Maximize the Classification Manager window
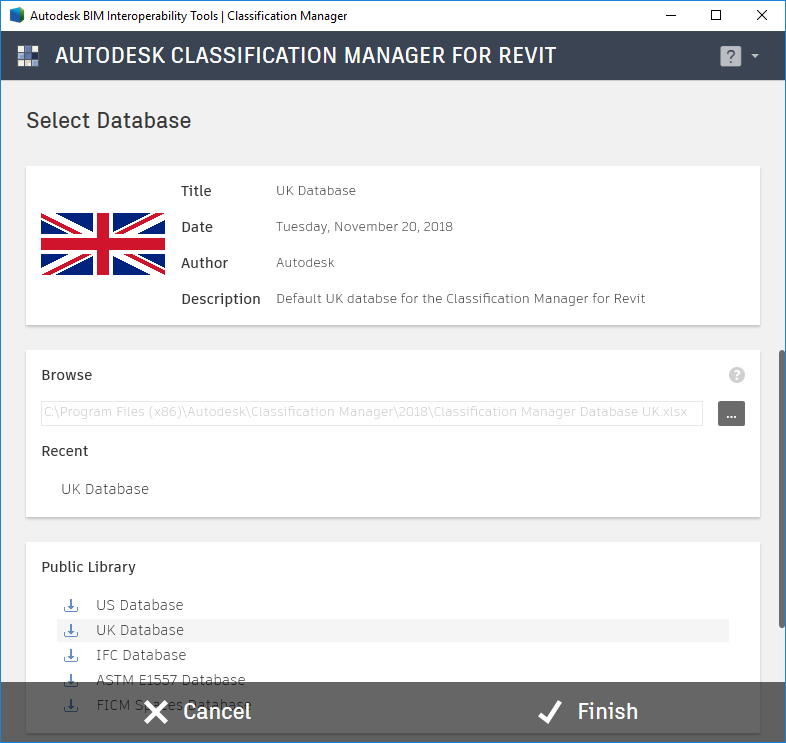The image size is (786, 743). [716, 16]
